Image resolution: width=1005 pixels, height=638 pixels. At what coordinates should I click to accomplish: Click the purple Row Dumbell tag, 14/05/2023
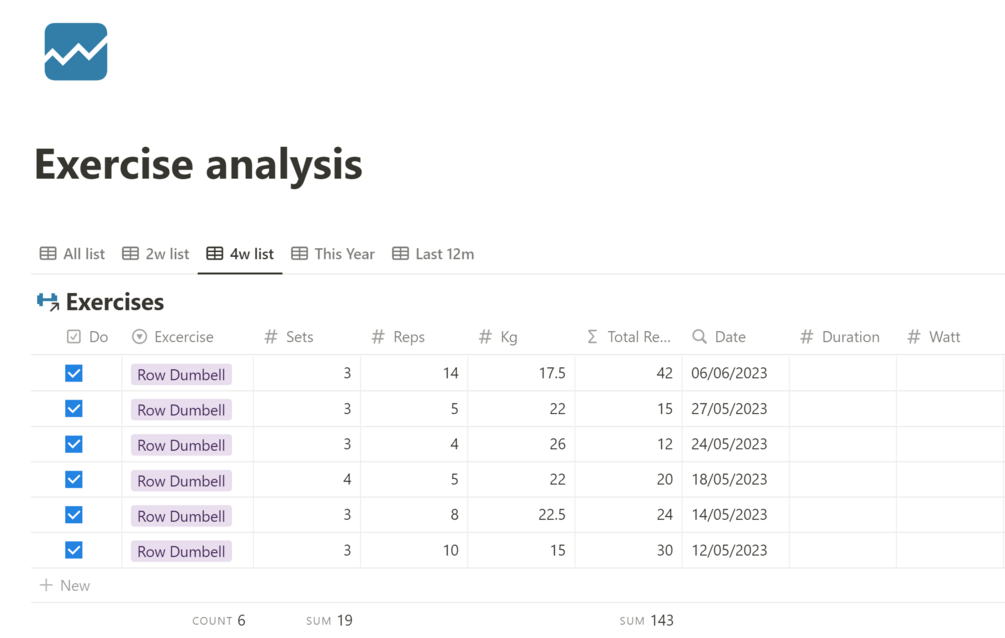[x=181, y=516]
